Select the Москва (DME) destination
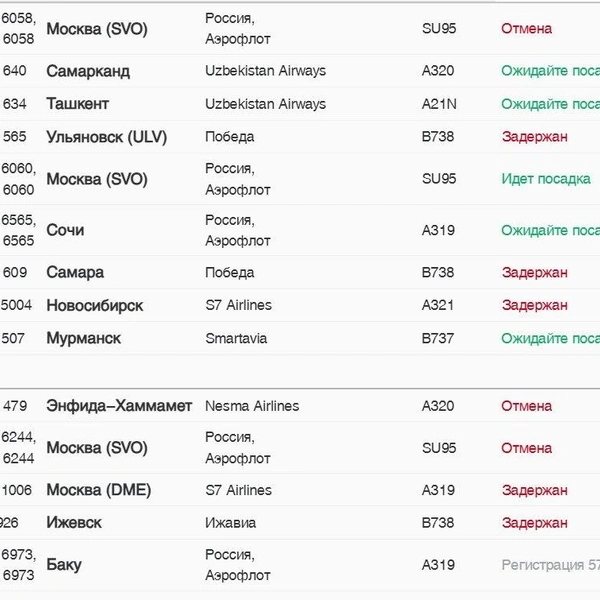The width and height of the screenshot is (600, 600). (99, 490)
